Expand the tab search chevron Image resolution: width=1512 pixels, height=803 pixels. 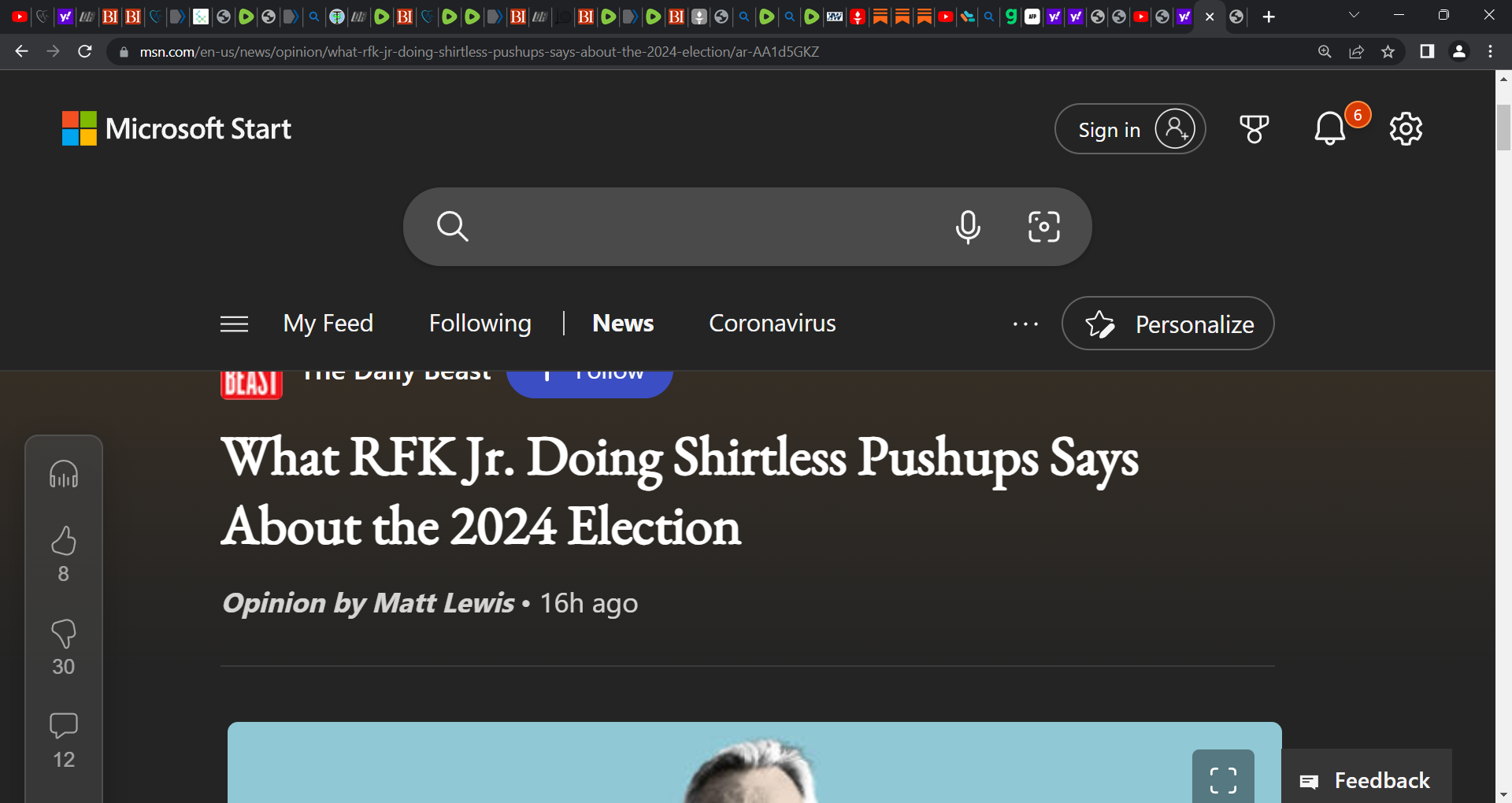pyautogui.click(x=1354, y=15)
